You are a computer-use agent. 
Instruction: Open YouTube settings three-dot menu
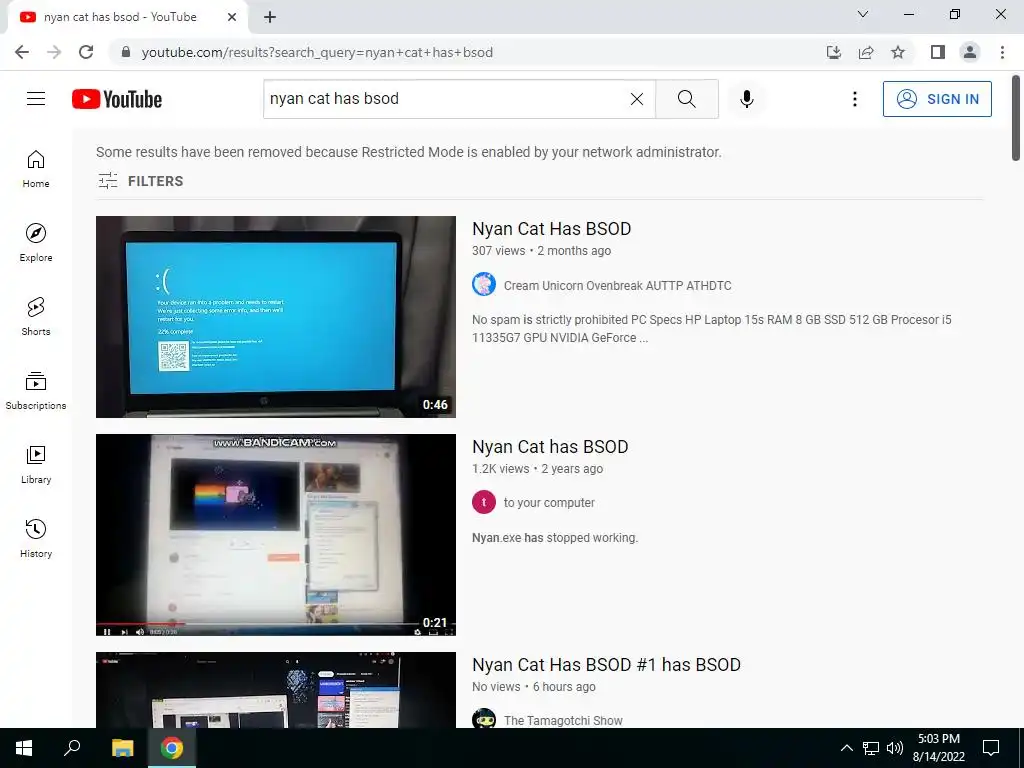tap(854, 99)
